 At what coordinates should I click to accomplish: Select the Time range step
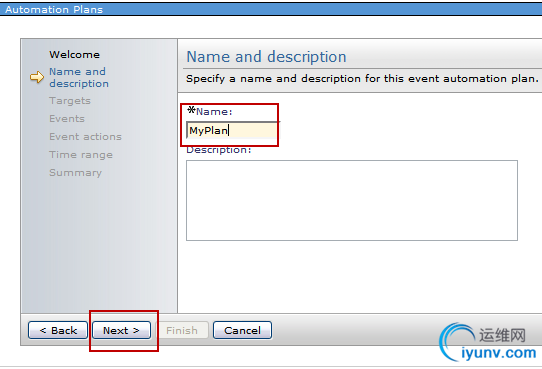coord(81,155)
